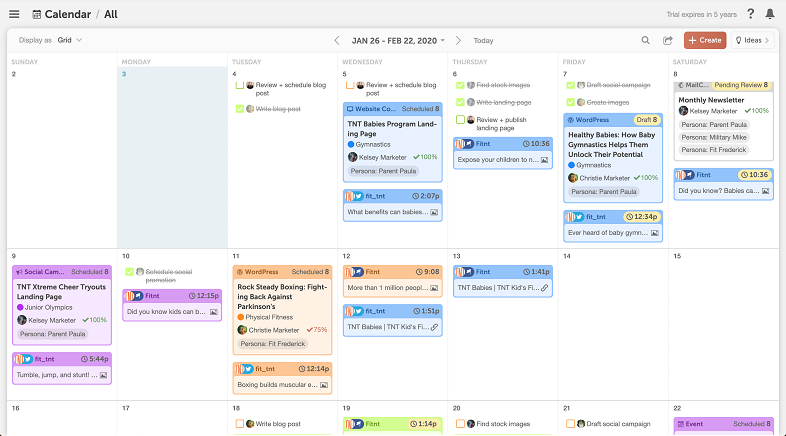Image resolution: width=786 pixels, height=436 pixels.
Task: Uncheck 'Write landing page' task
Action: [x=460, y=102]
